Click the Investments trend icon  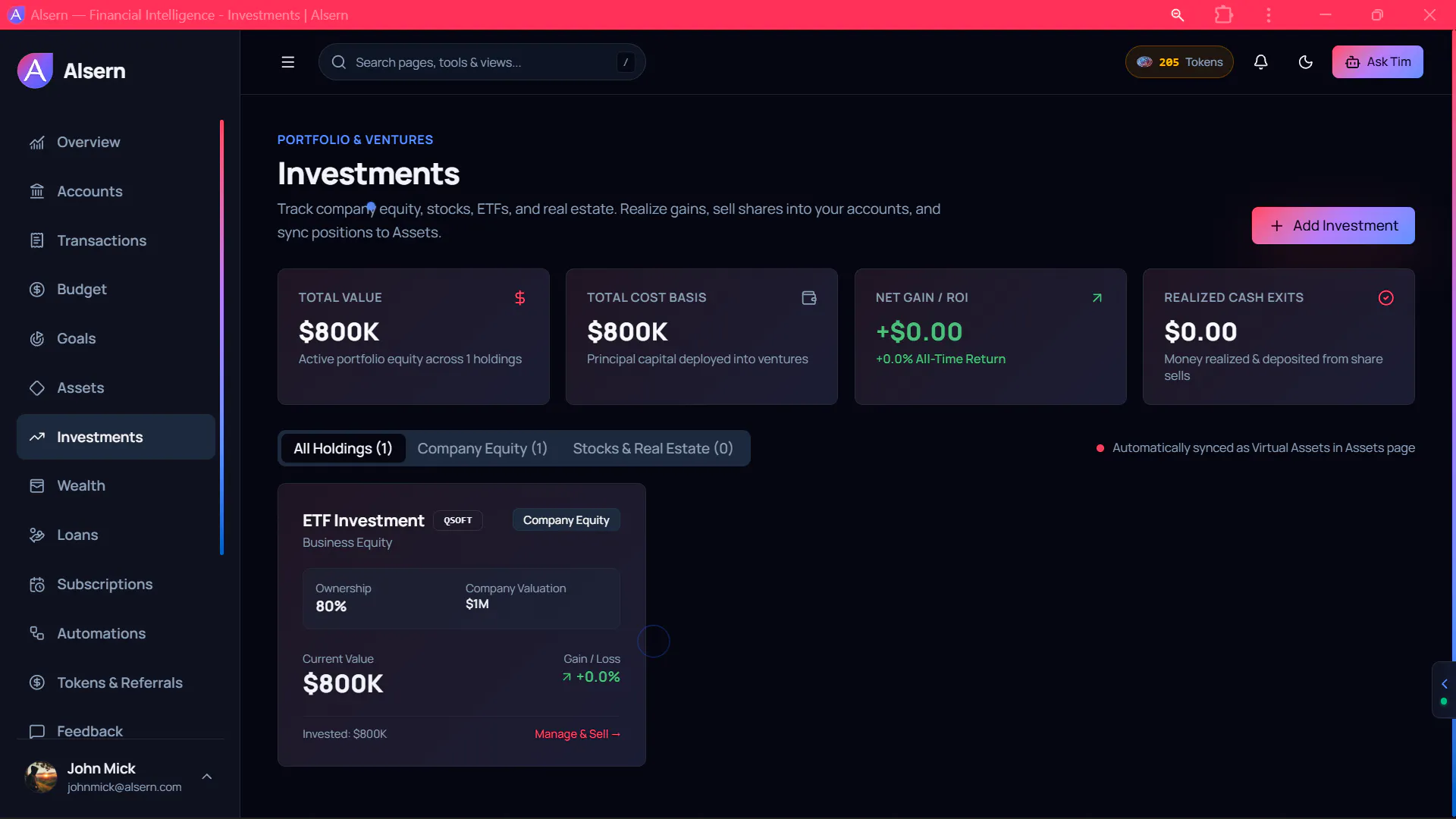point(37,437)
